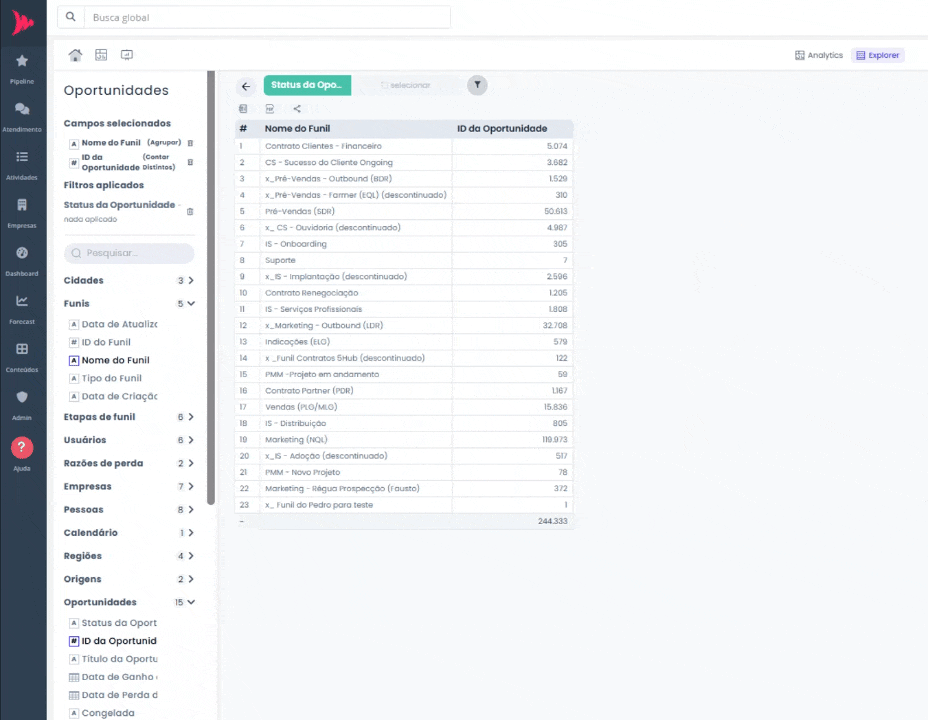Click the home icon in toolbar
Screen dimensions: 928x720
pyautogui.click(x=75, y=55)
